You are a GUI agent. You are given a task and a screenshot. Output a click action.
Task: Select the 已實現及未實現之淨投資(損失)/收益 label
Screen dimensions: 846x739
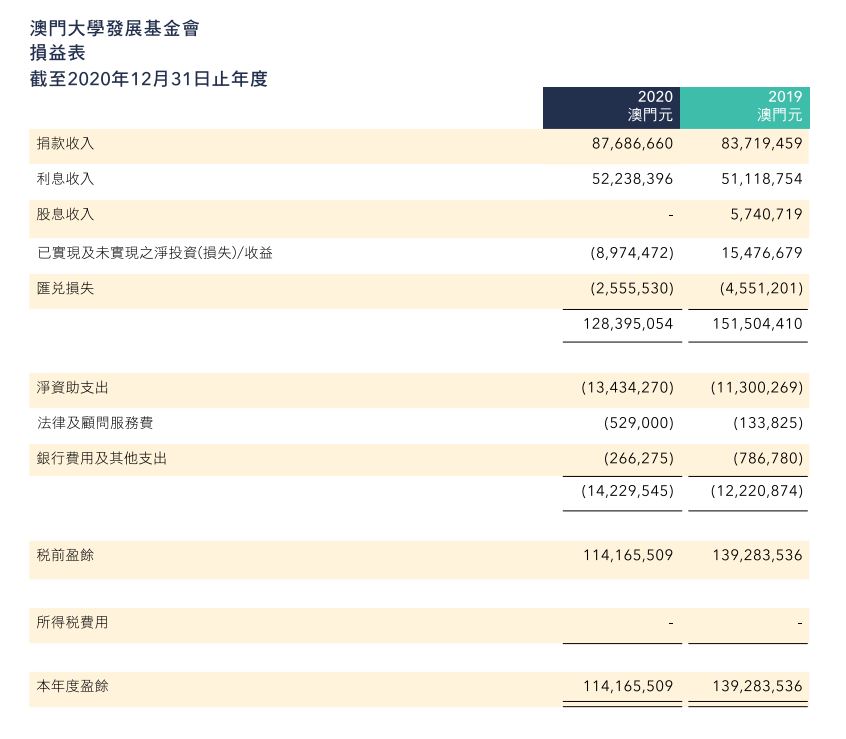pos(155,252)
